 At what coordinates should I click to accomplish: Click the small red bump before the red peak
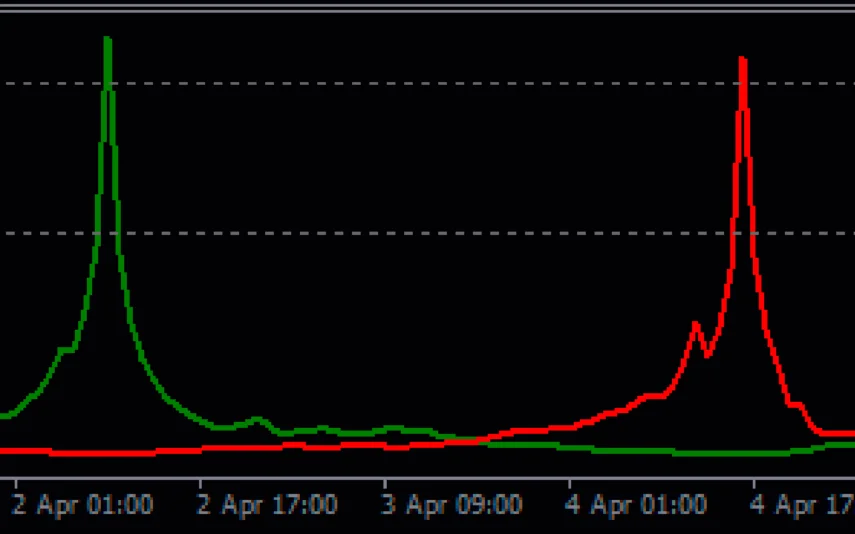(x=696, y=324)
